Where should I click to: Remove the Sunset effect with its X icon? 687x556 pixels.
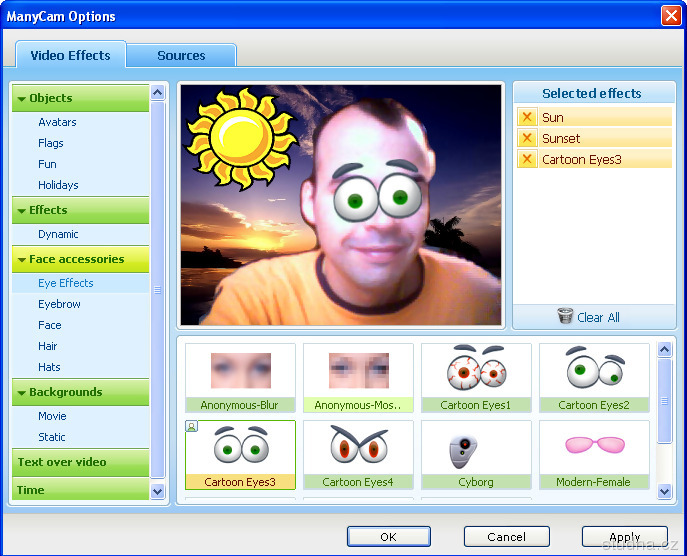tap(527, 138)
